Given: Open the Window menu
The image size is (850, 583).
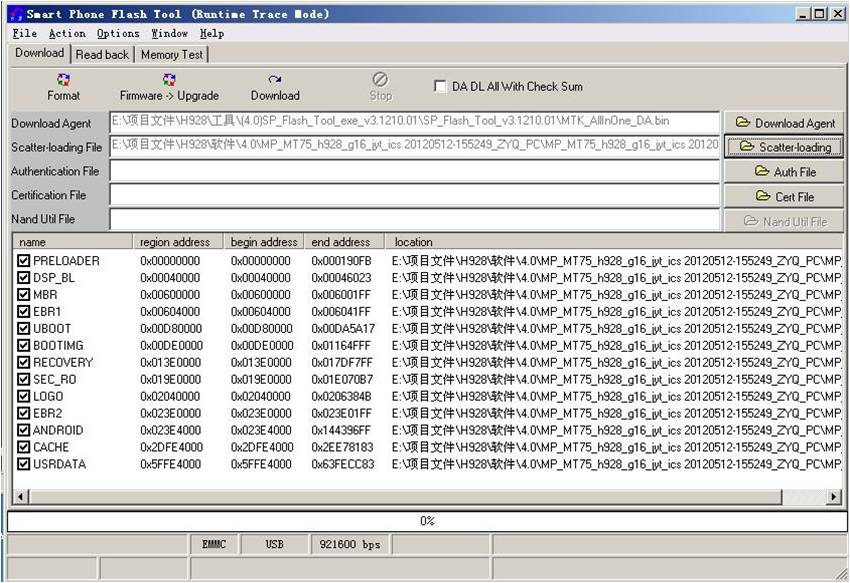Looking at the screenshot, I should (x=169, y=34).
